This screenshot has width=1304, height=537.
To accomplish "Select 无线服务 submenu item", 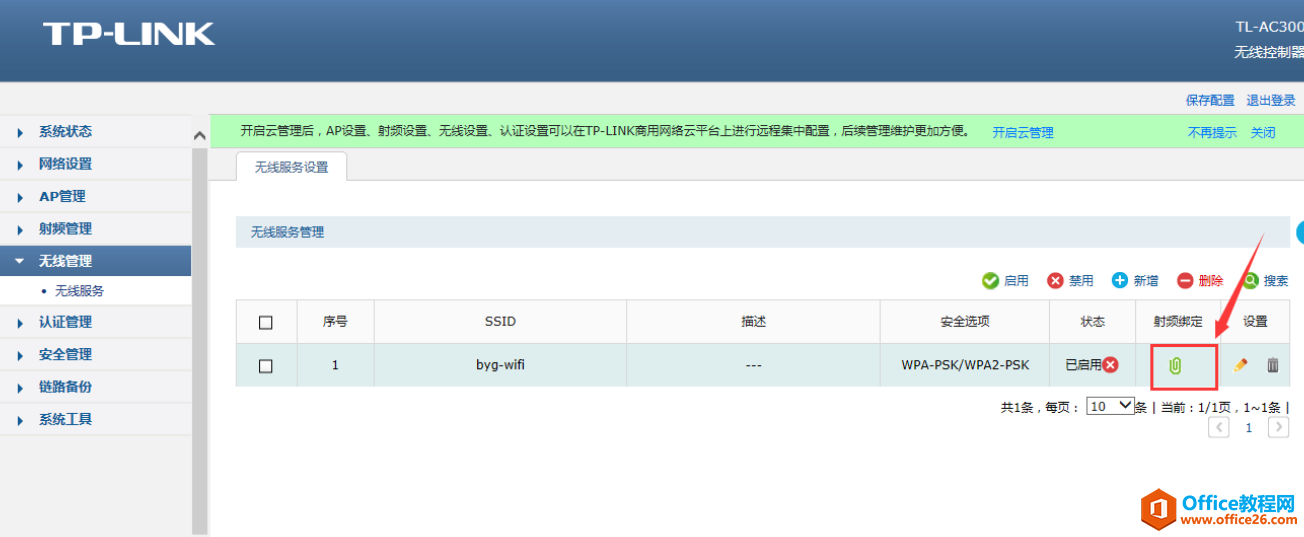I will coord(79,291).
